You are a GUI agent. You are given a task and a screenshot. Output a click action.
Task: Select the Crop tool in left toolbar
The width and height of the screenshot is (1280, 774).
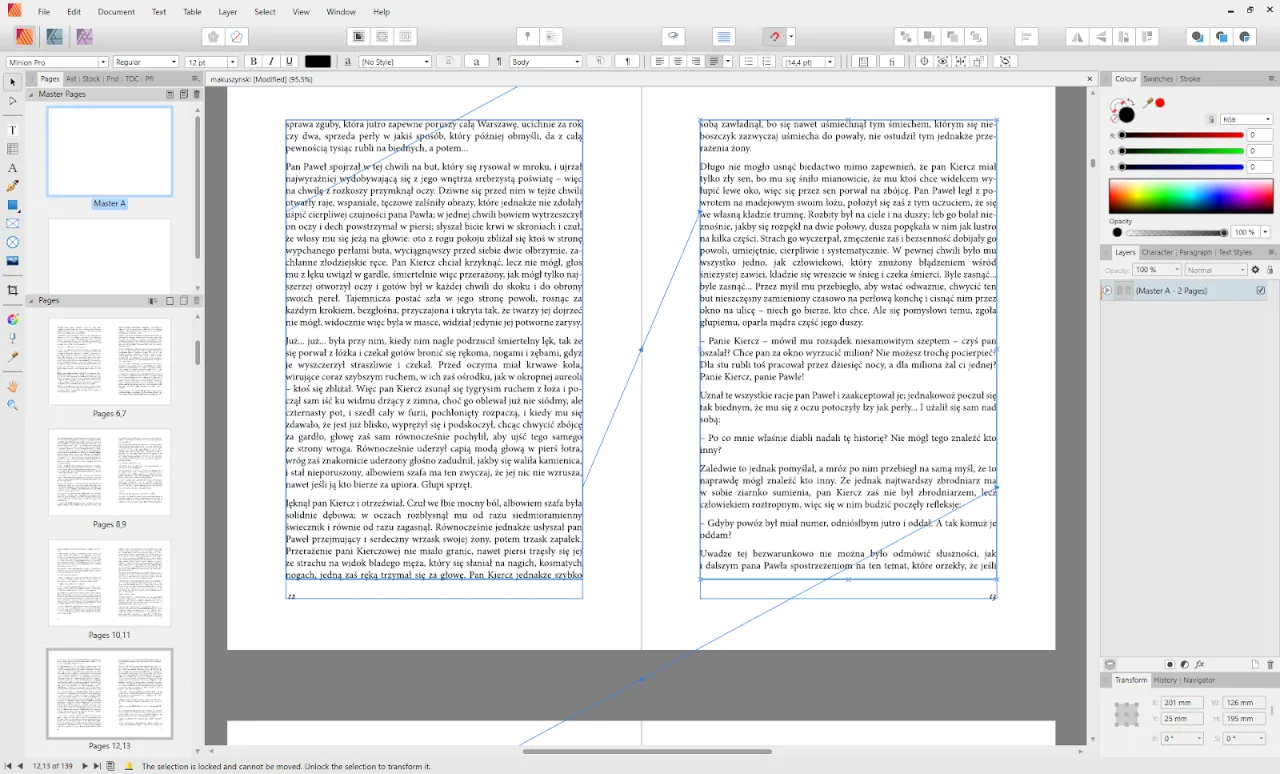13,290
